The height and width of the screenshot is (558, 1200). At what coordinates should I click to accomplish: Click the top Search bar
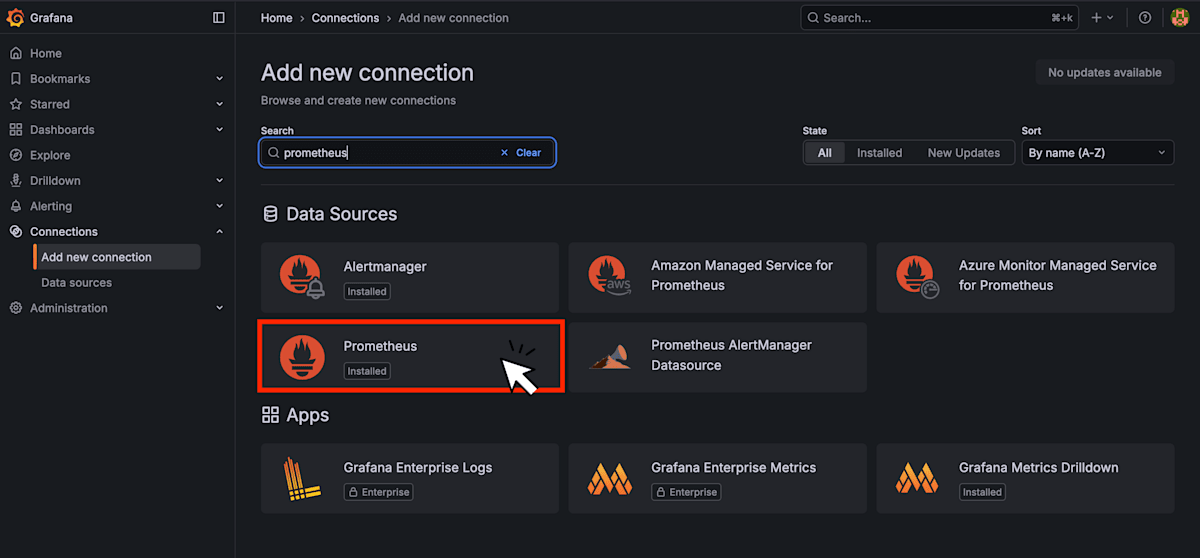939,18
